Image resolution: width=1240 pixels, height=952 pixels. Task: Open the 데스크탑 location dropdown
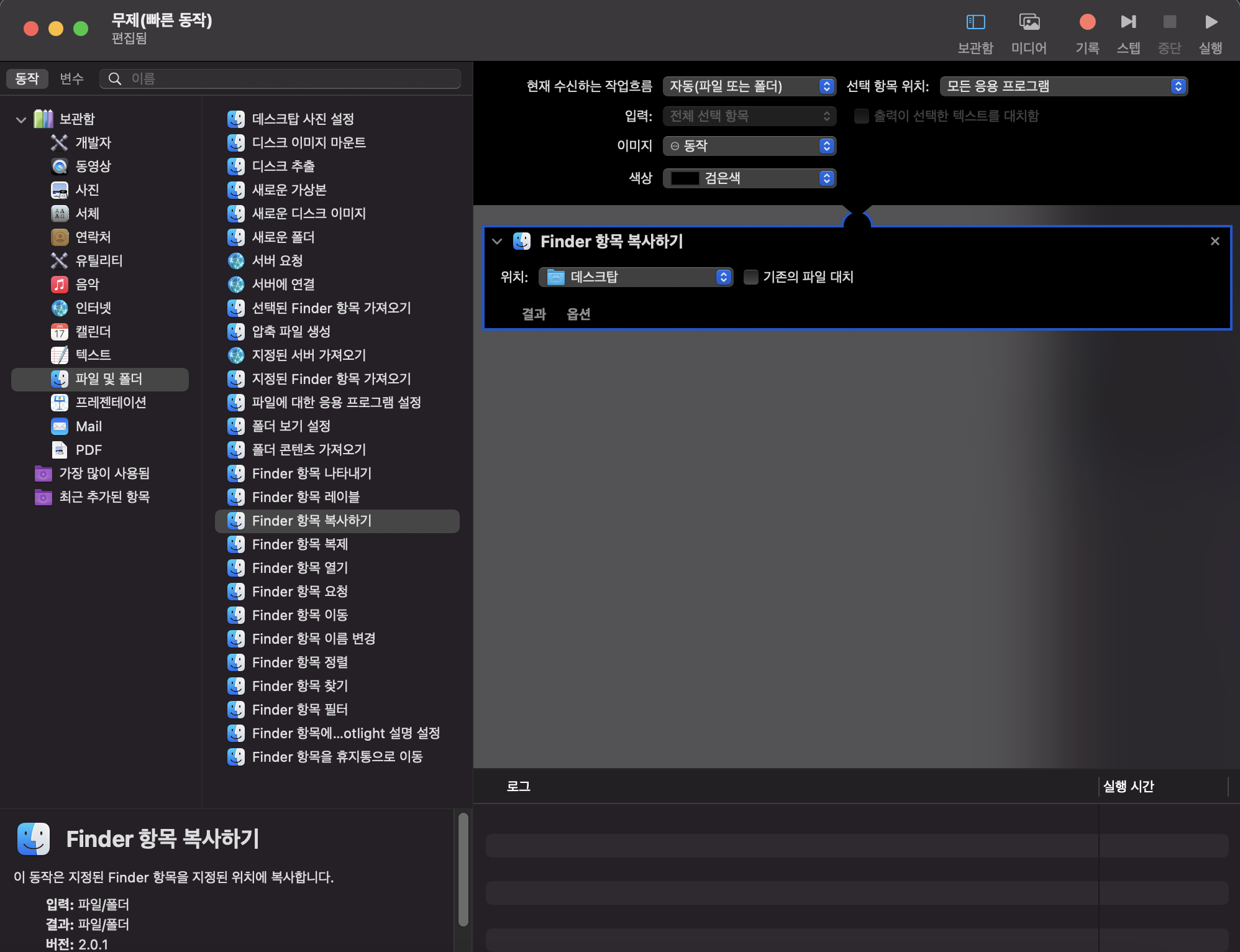636,277
